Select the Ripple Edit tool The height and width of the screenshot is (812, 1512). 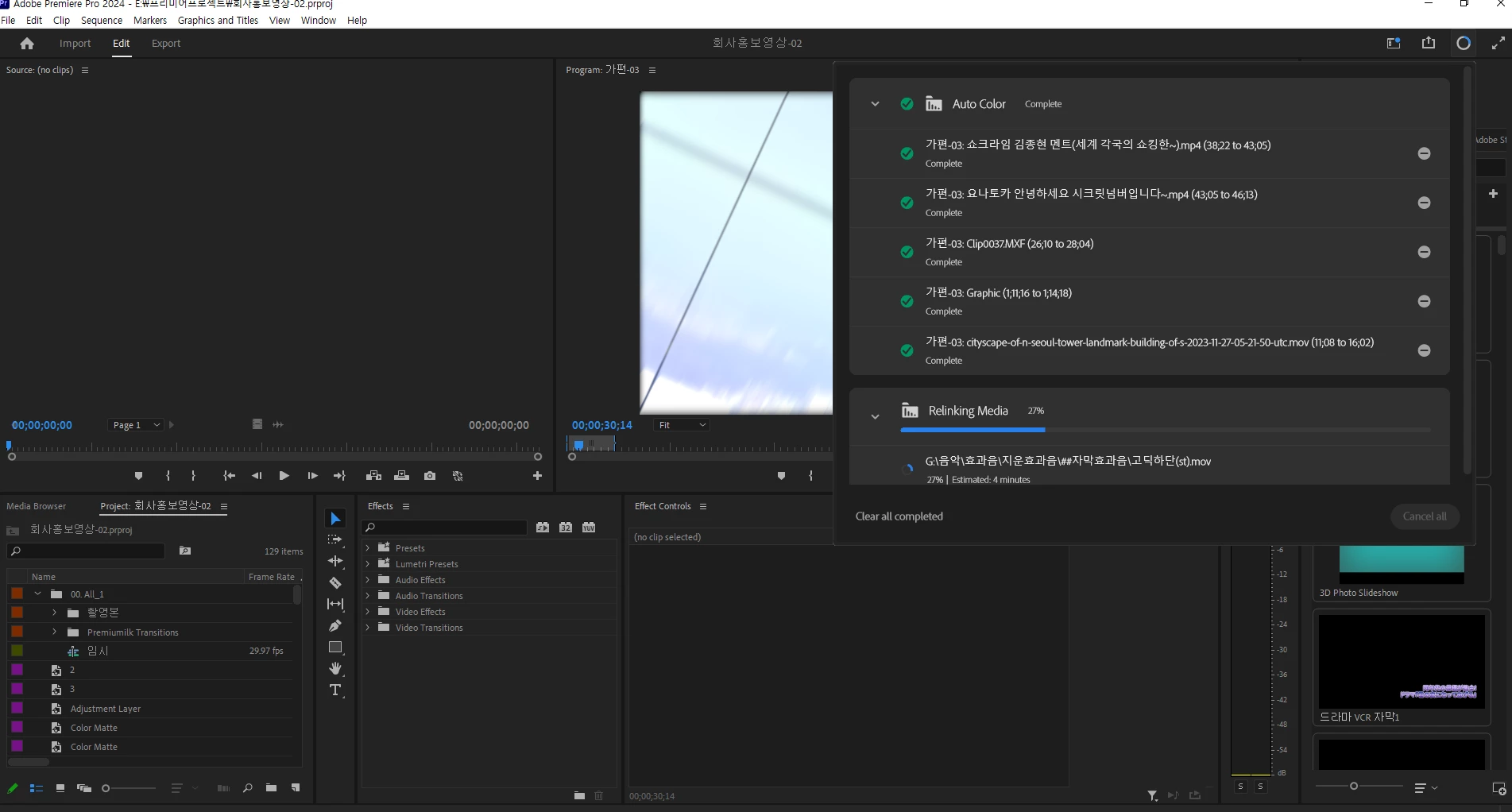tap(335, 561)
